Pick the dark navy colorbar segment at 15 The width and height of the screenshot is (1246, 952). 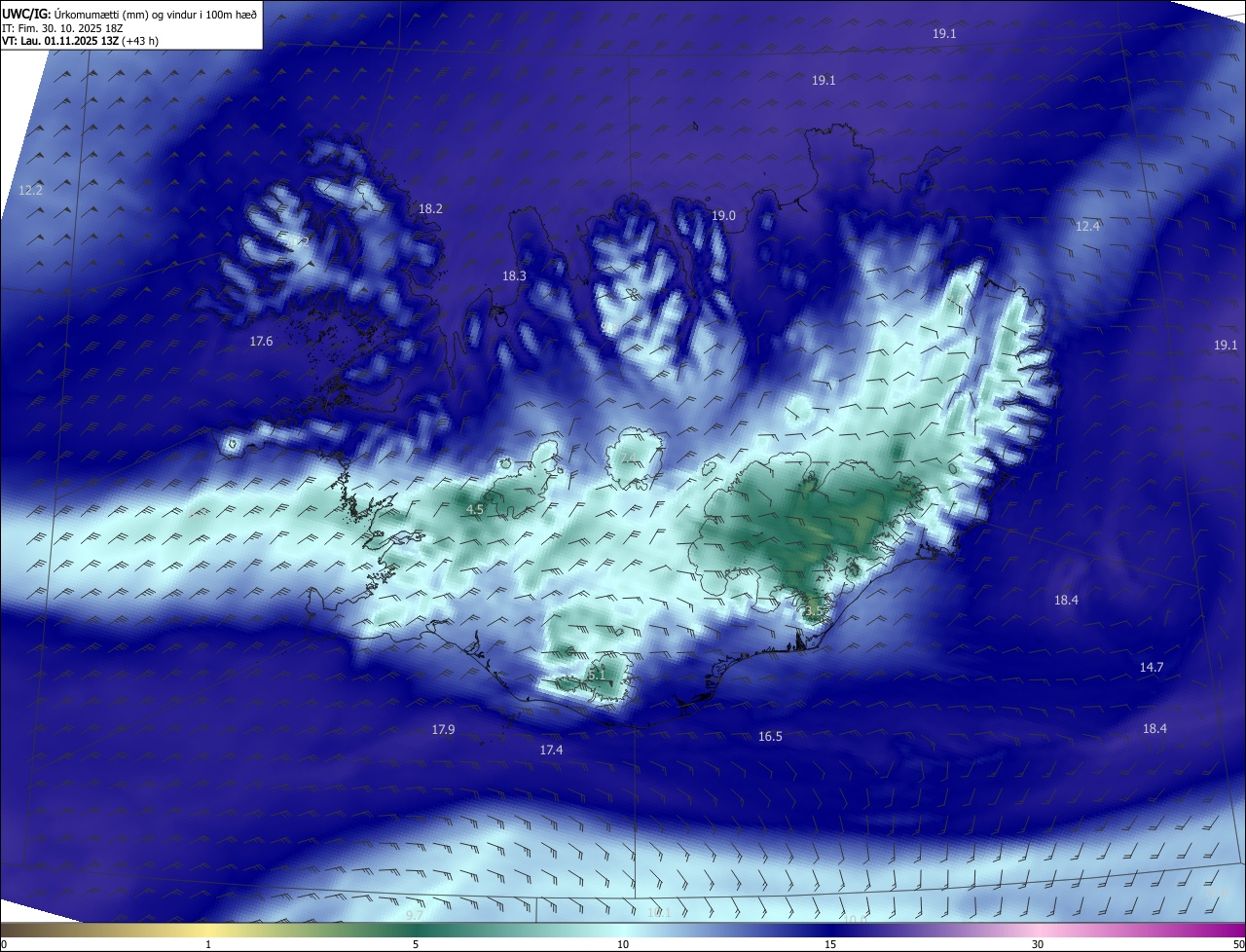[x=830, y=931]
